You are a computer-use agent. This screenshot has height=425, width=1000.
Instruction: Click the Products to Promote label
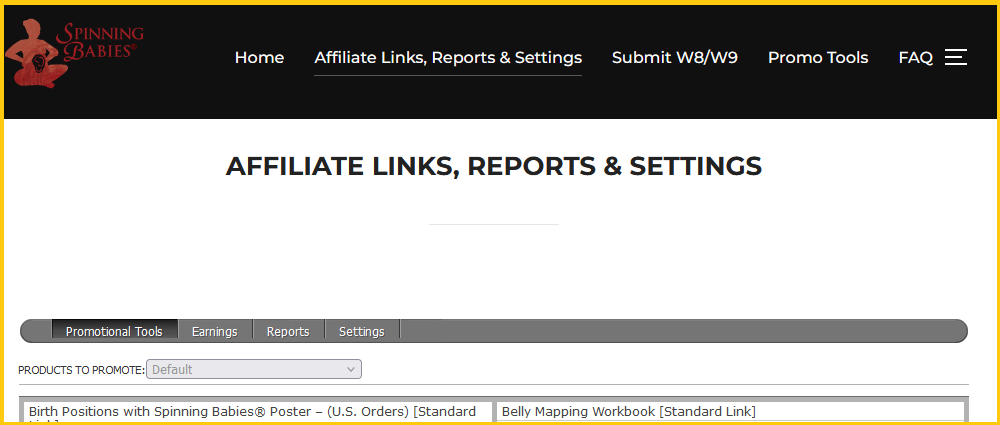(82, 370)
